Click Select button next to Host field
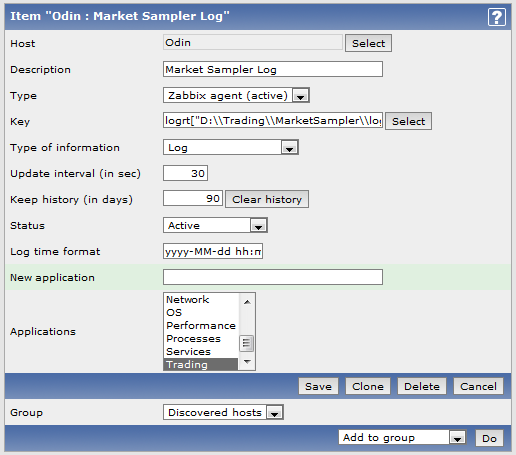 [368, 43]
